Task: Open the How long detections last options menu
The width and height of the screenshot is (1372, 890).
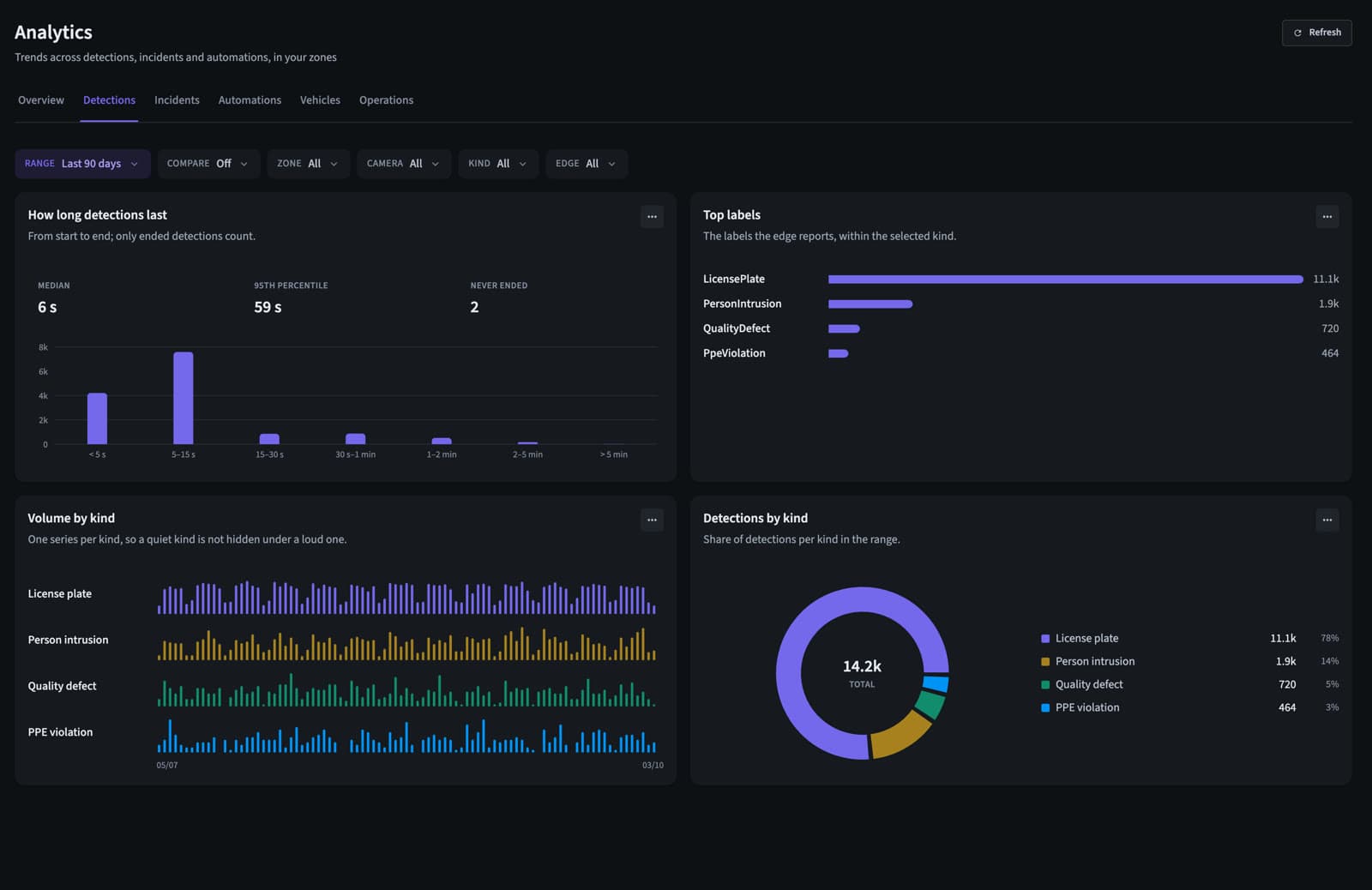Action: 652,216
